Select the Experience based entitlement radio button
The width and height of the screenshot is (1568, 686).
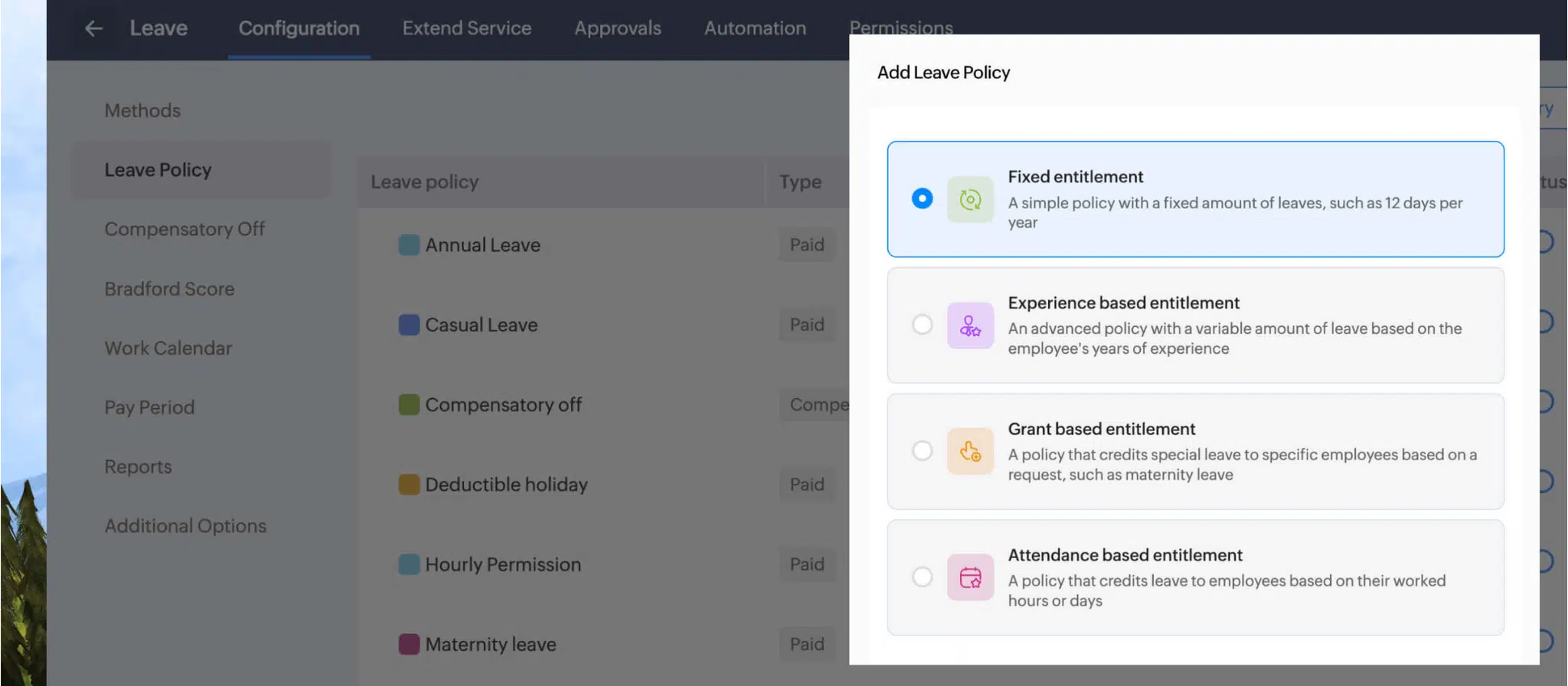922,325
